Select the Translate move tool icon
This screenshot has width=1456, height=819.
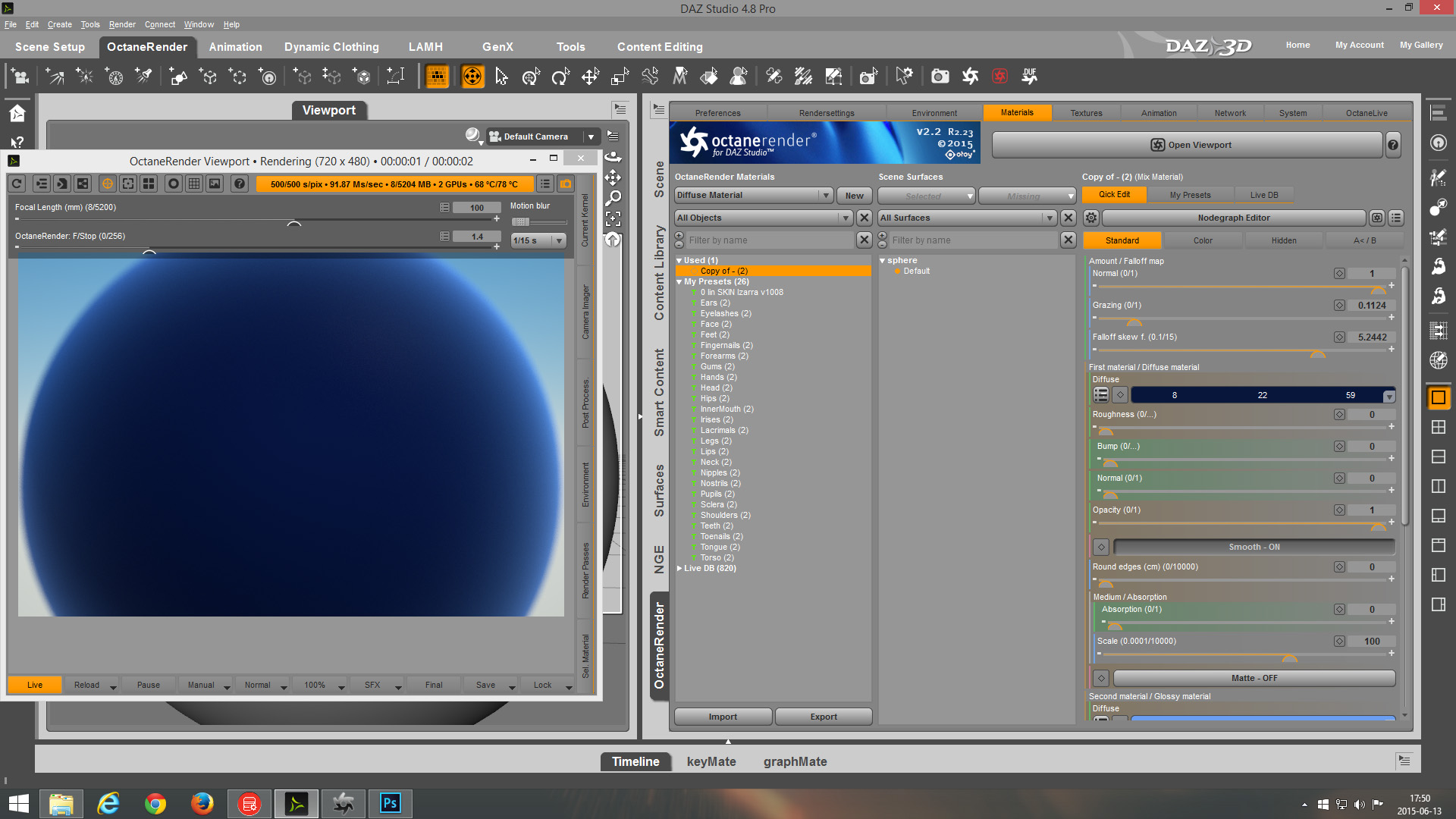tap(590, 77)
